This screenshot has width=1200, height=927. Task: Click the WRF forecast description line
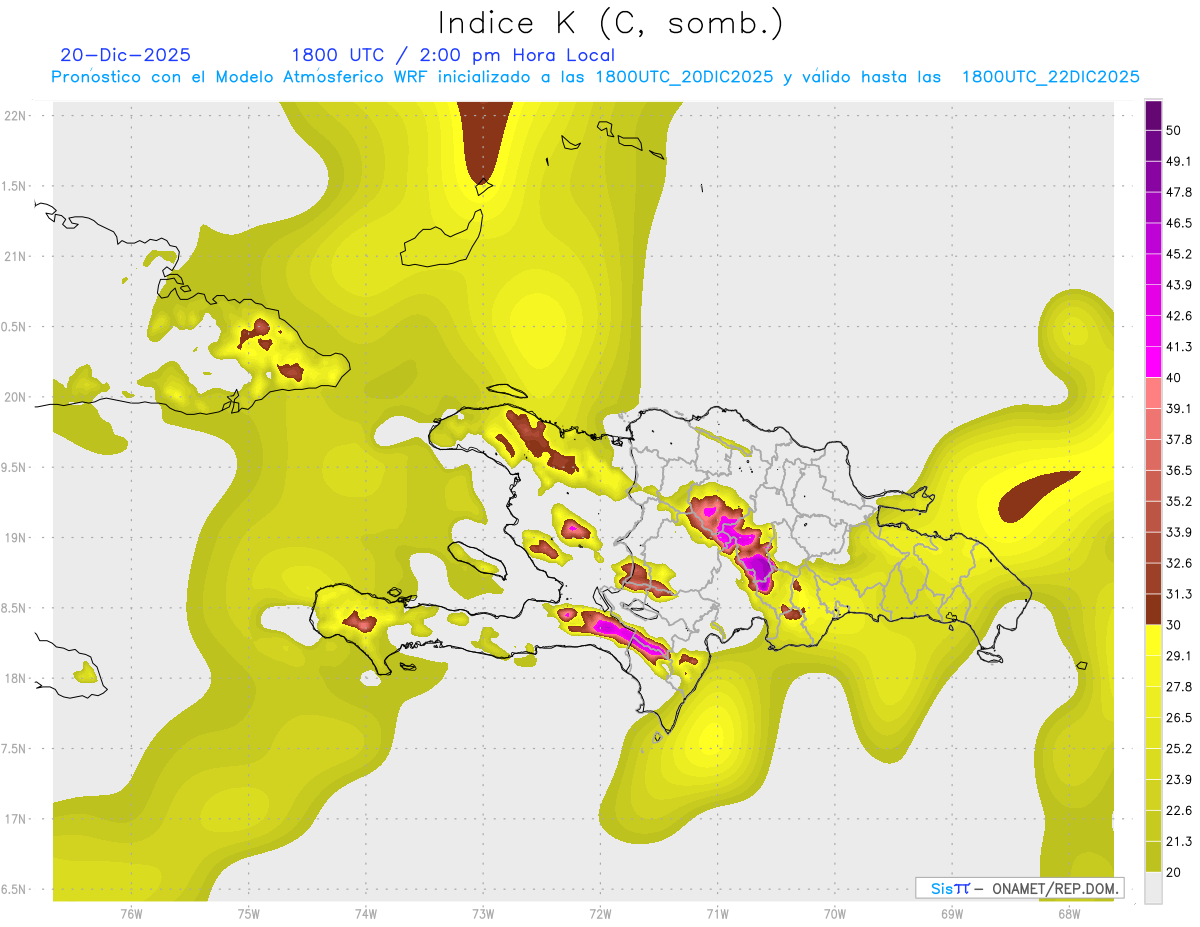(x=595, y=77)
